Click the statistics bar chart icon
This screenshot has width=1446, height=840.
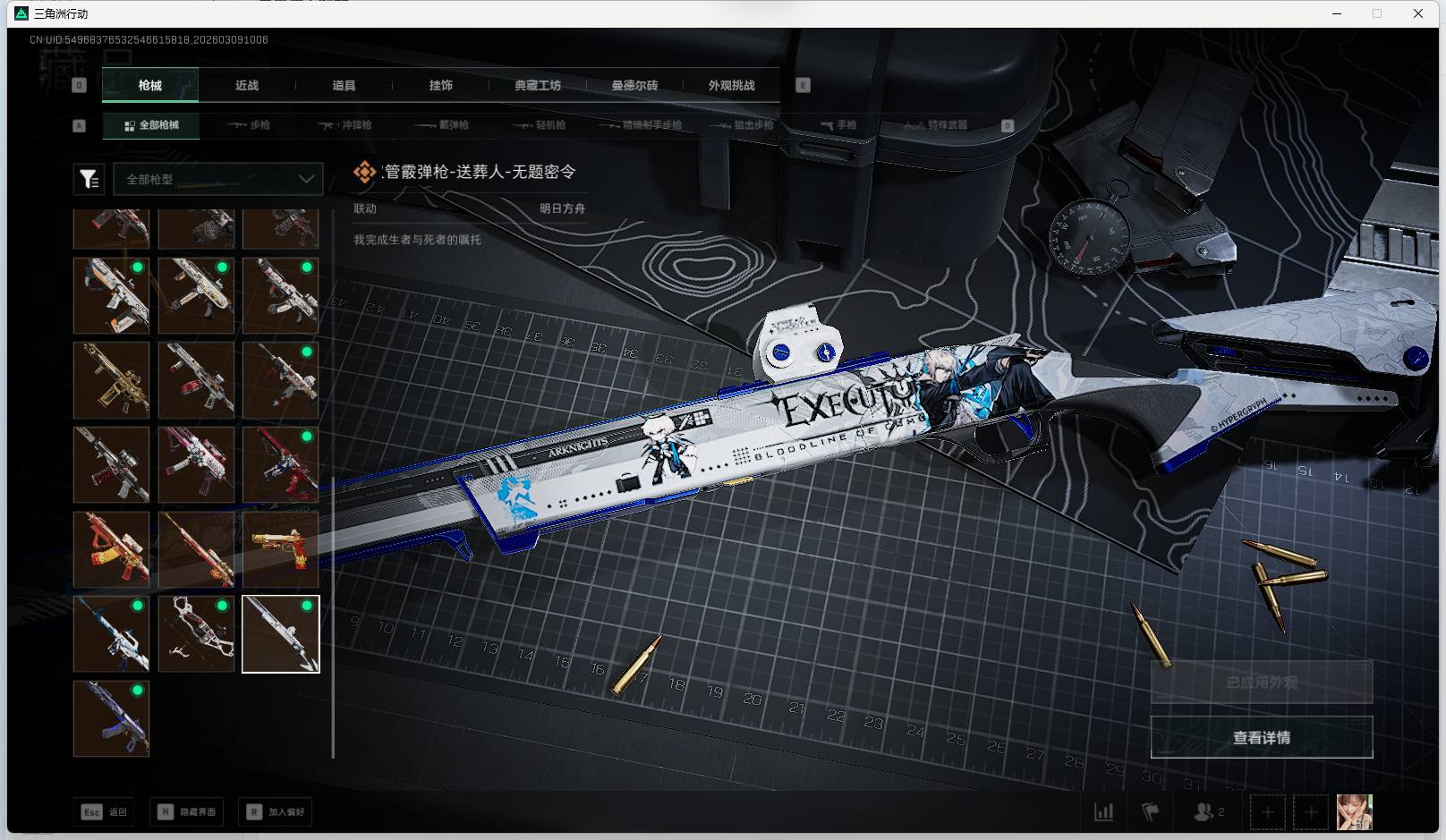coord(1104,812)
